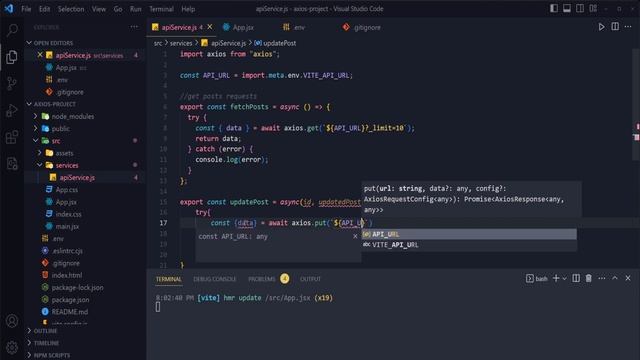Maximize the panel with up chevron
The height and width of the screenshot is (360, 640).
pos(615,278)
